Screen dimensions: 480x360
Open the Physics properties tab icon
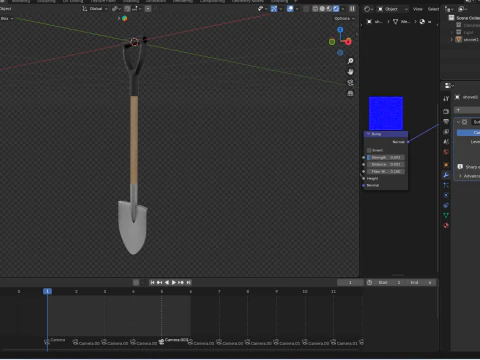(x=446, y=195)
